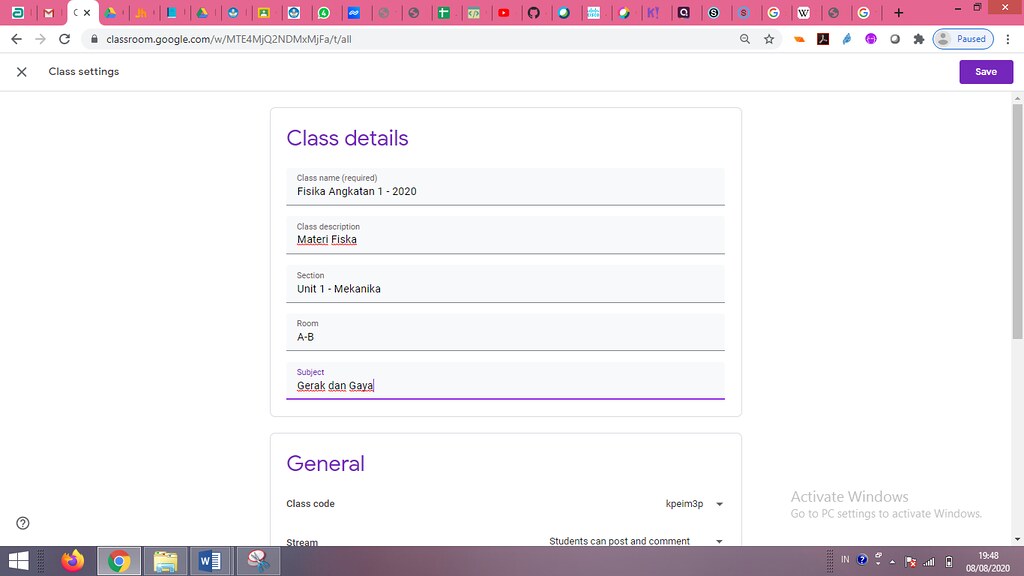Open the Chrome Extensions puzzle icon
The height and width of the screenshot is (576, 1024).
919,39
